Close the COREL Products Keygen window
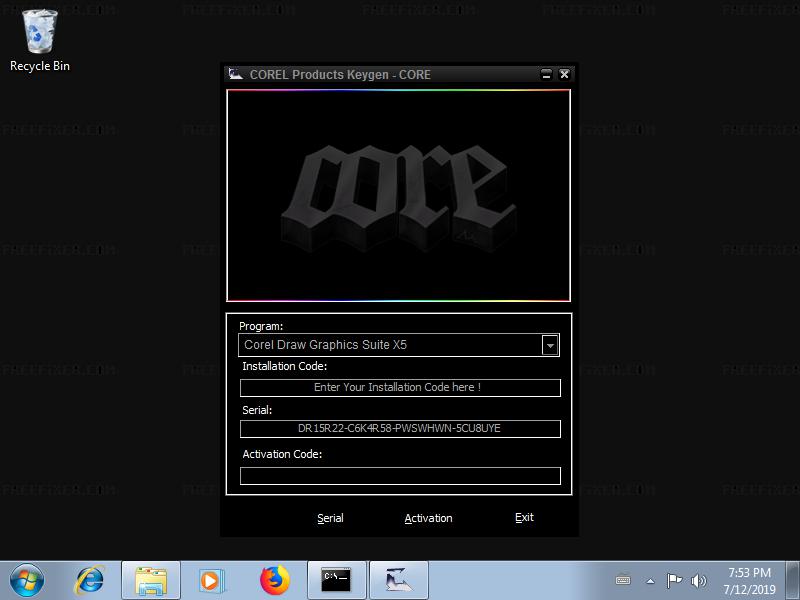The image size is (800, 600). (x=564, y=74)
